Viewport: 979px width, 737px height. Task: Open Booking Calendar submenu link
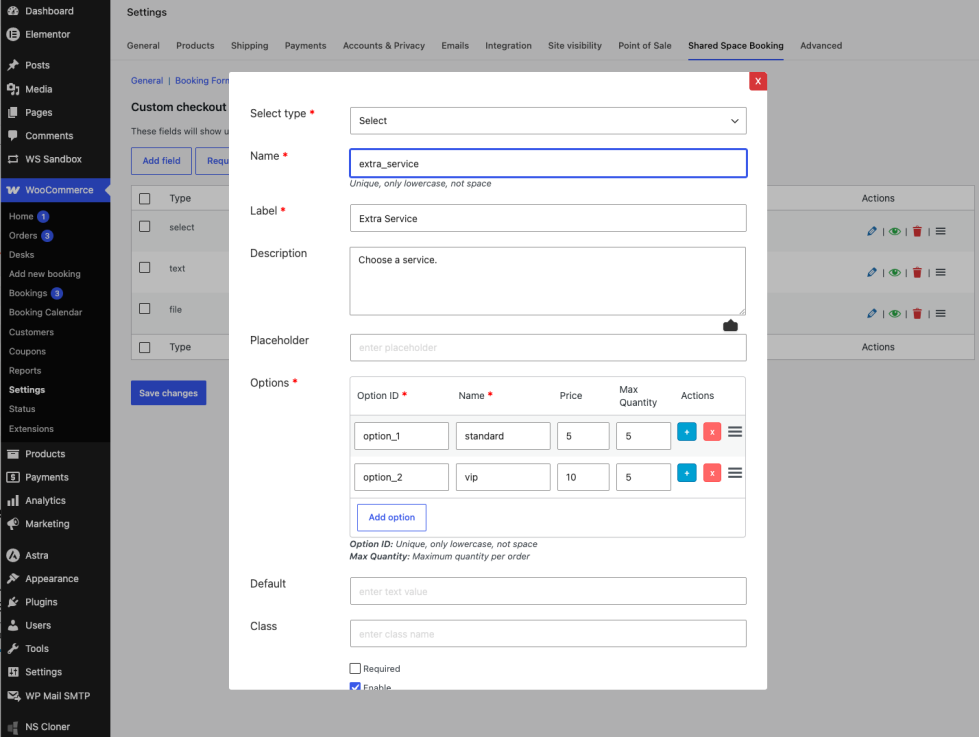[46, 312]
